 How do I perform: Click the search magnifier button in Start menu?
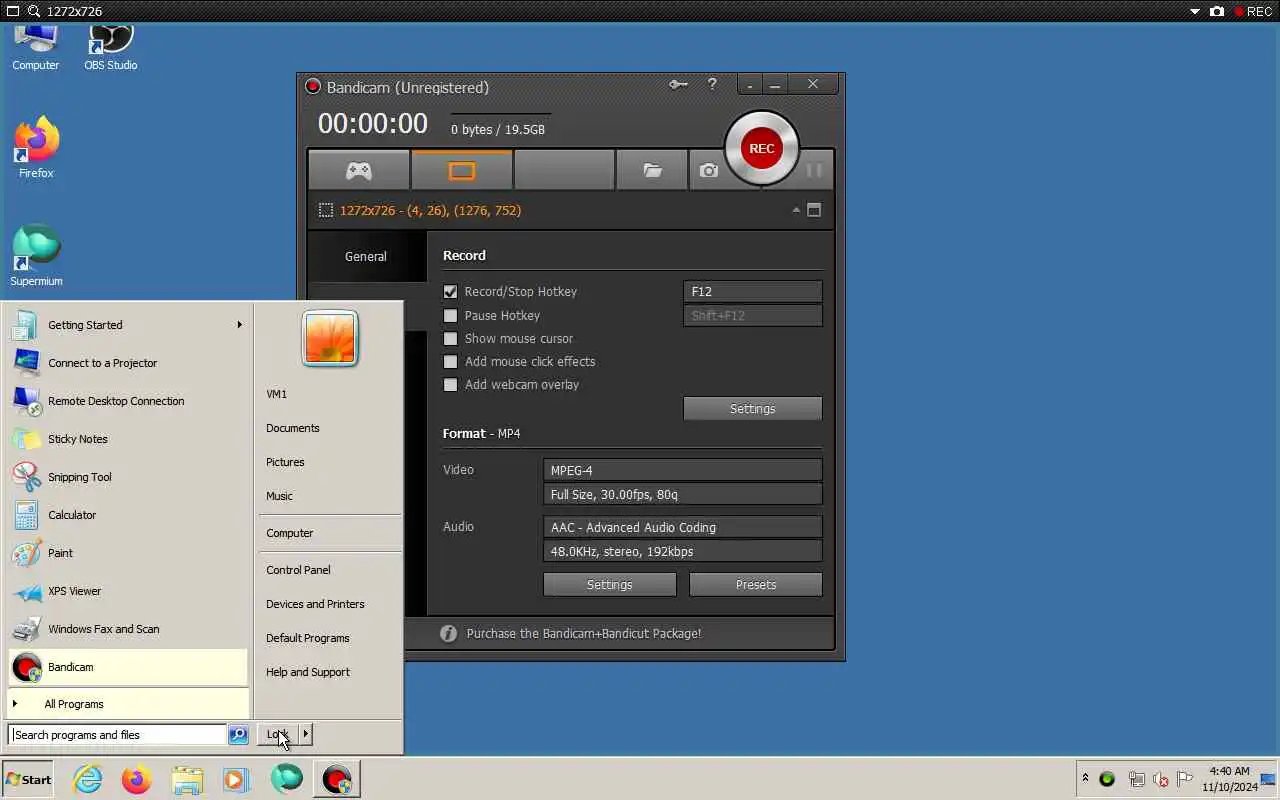click(x=238, y=735)
